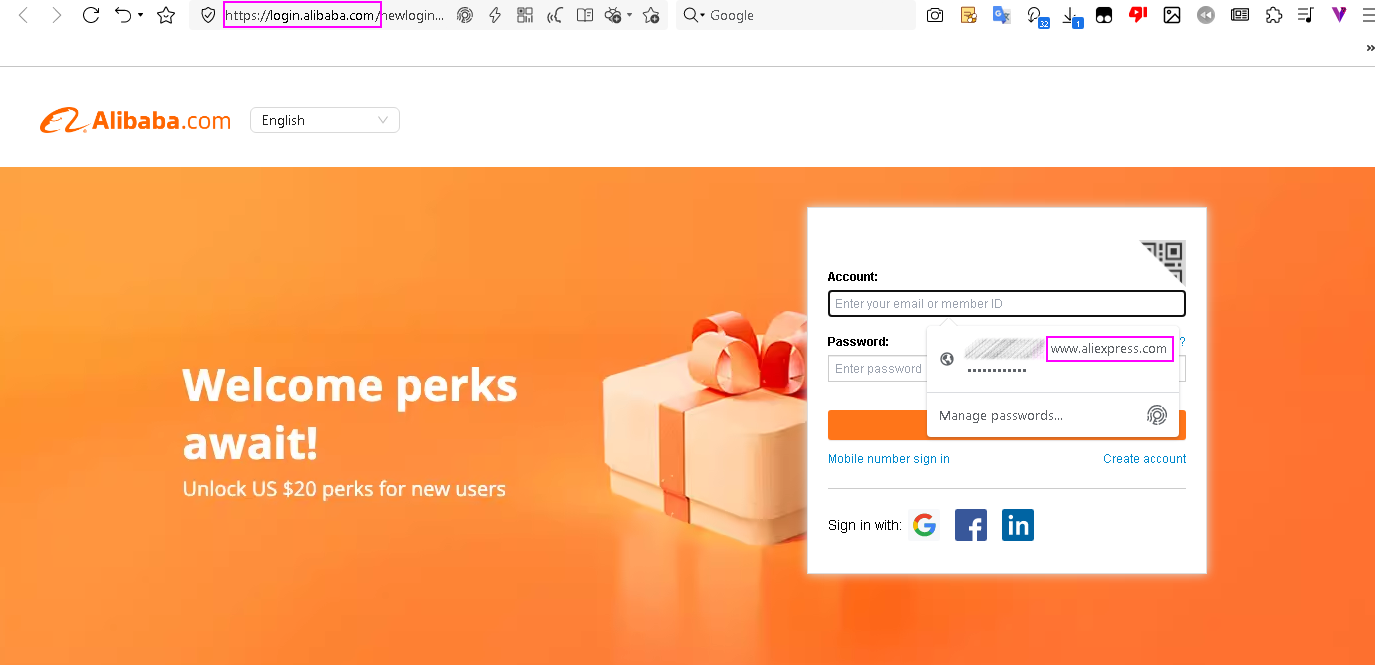Sign in with LinkedIn

[x=1018, y=525]
